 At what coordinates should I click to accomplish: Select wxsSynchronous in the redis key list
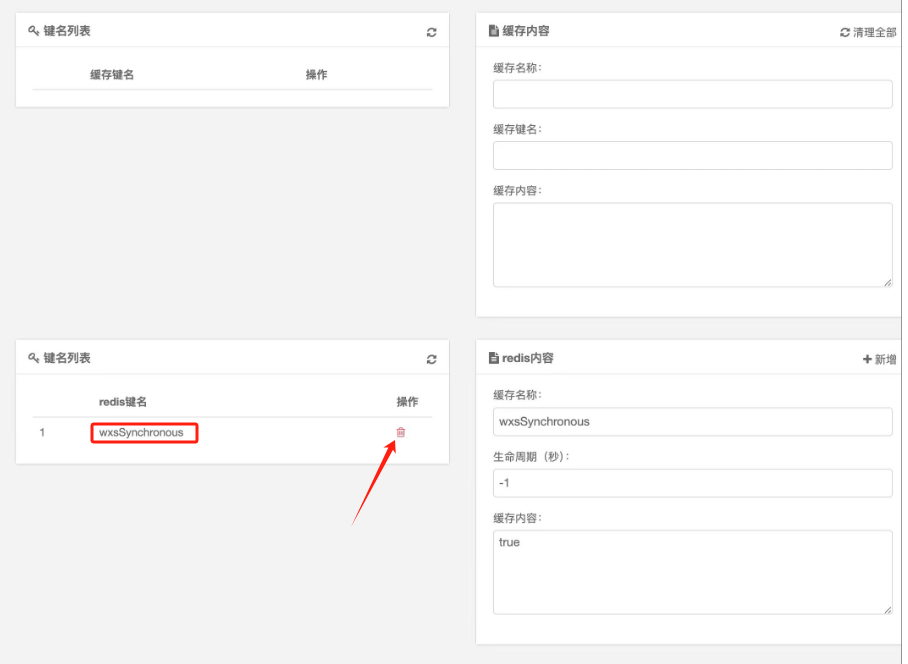coord(142,432)
